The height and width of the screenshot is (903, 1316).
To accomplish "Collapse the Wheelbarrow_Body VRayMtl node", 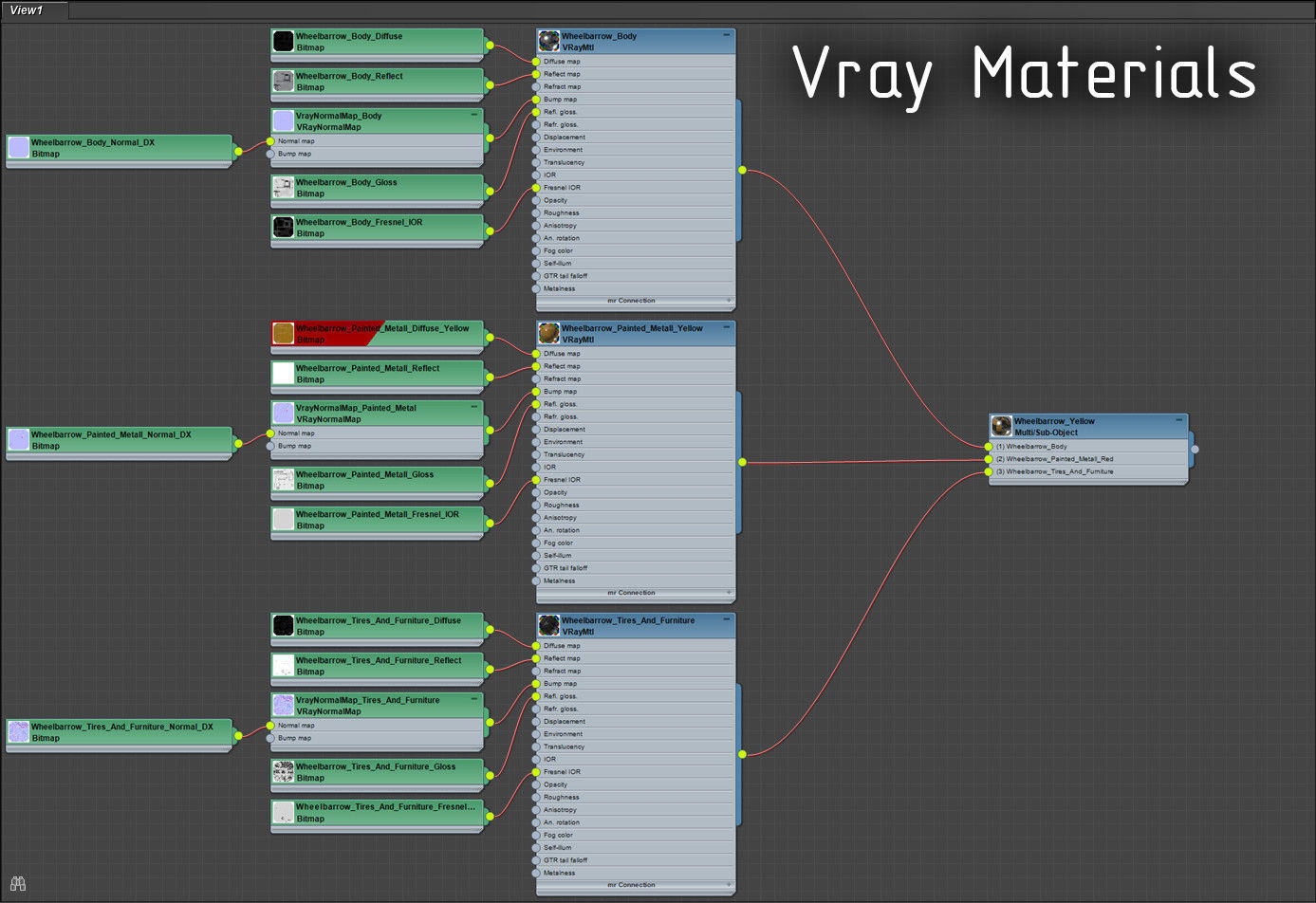I will [x=727, y=35].
